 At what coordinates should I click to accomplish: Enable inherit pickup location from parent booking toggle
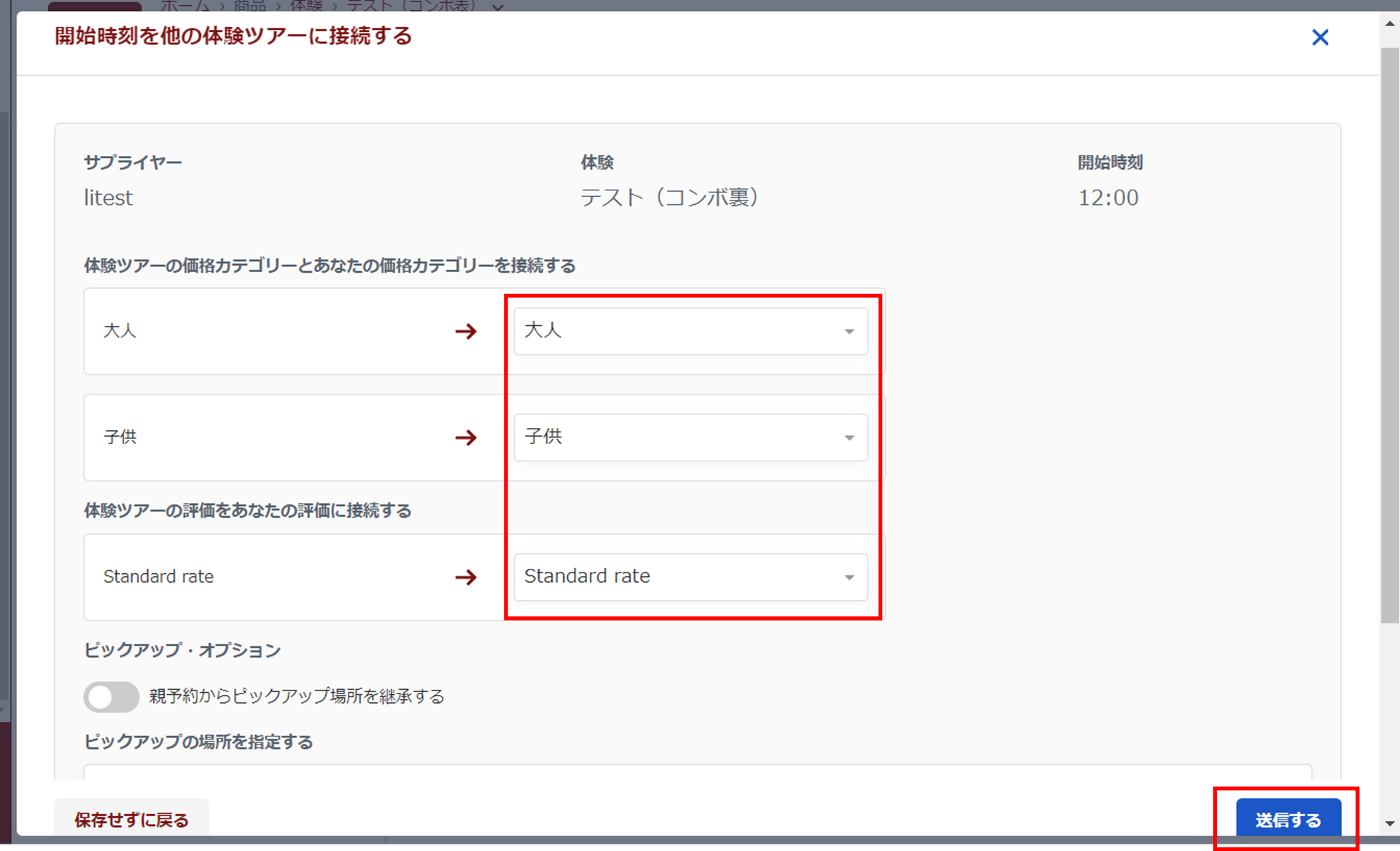[111, 697]
